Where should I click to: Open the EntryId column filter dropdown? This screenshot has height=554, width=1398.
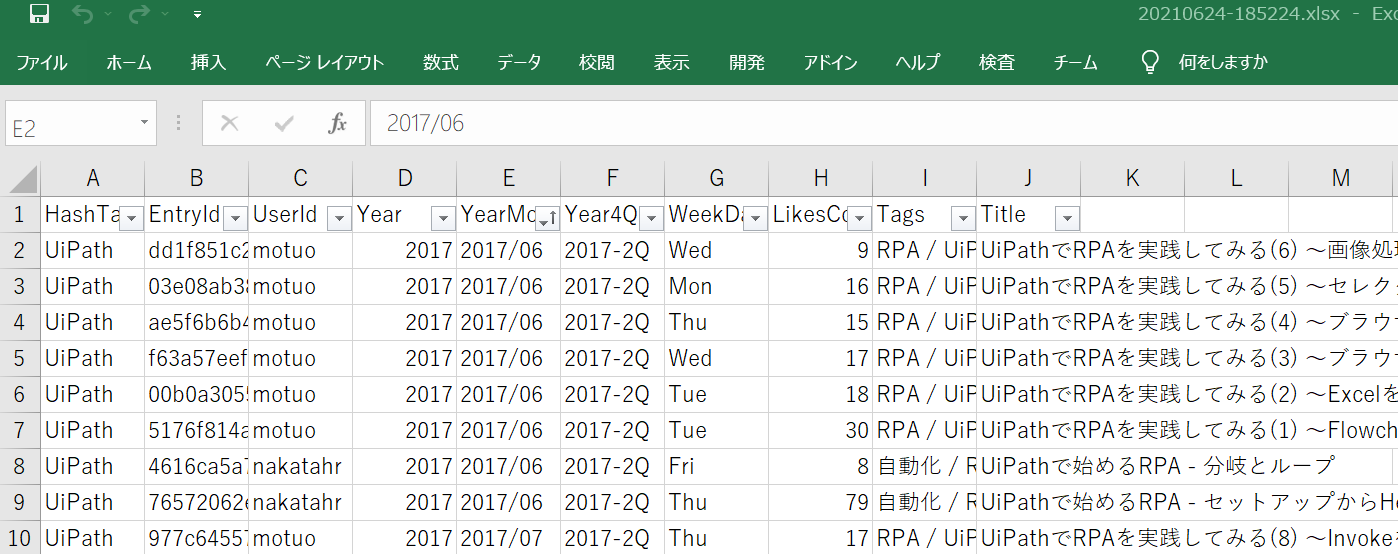click(x=236, y=219)
